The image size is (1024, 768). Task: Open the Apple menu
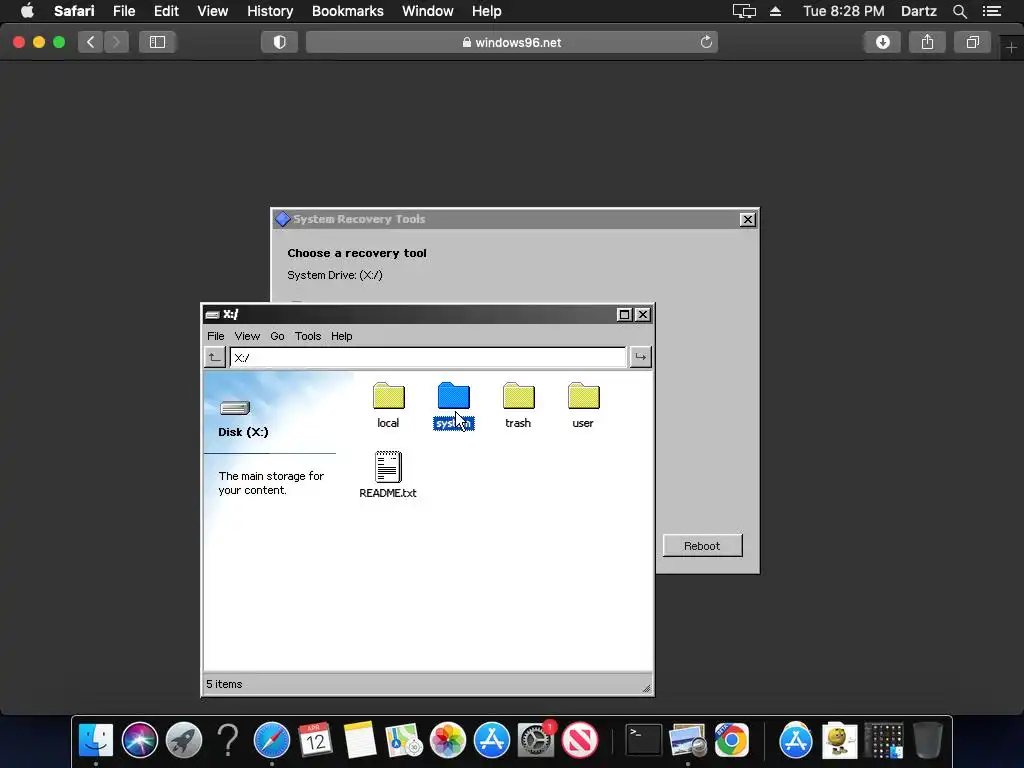point(27,11)
